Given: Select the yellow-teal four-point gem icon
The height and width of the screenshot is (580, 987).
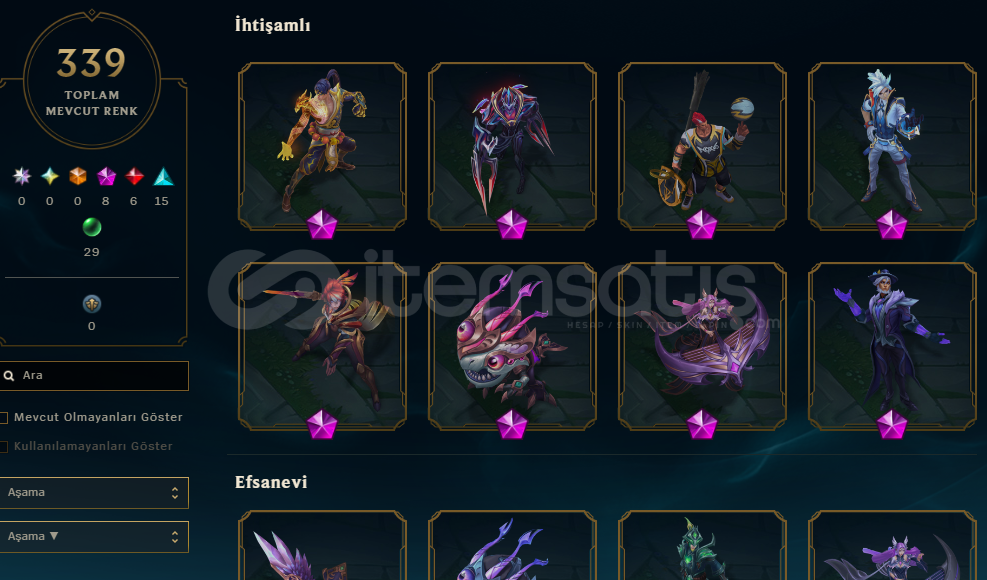Looking at the screenshot, I should pos(50,176).
